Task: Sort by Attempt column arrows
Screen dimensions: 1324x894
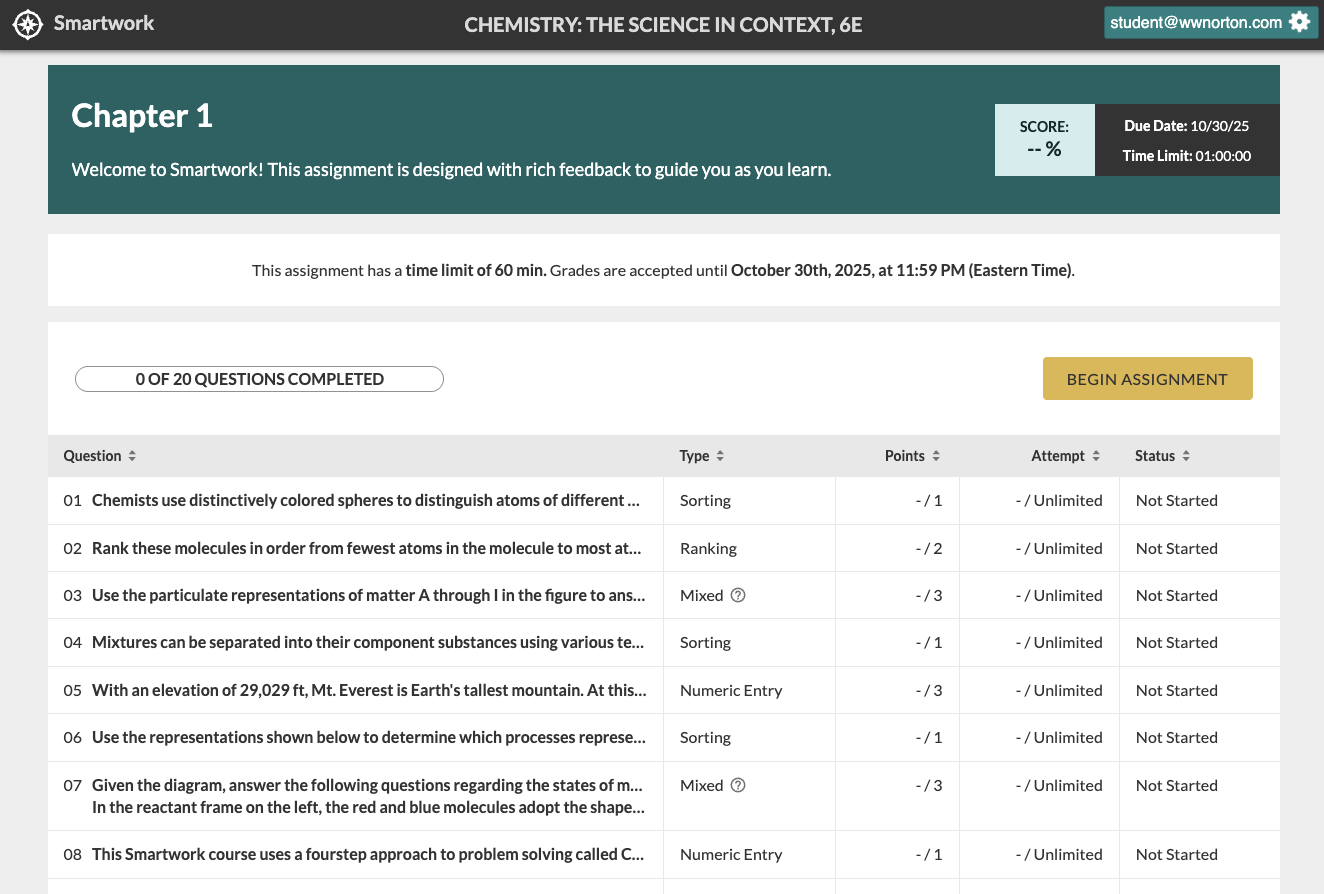Action: coord(1096,456)
